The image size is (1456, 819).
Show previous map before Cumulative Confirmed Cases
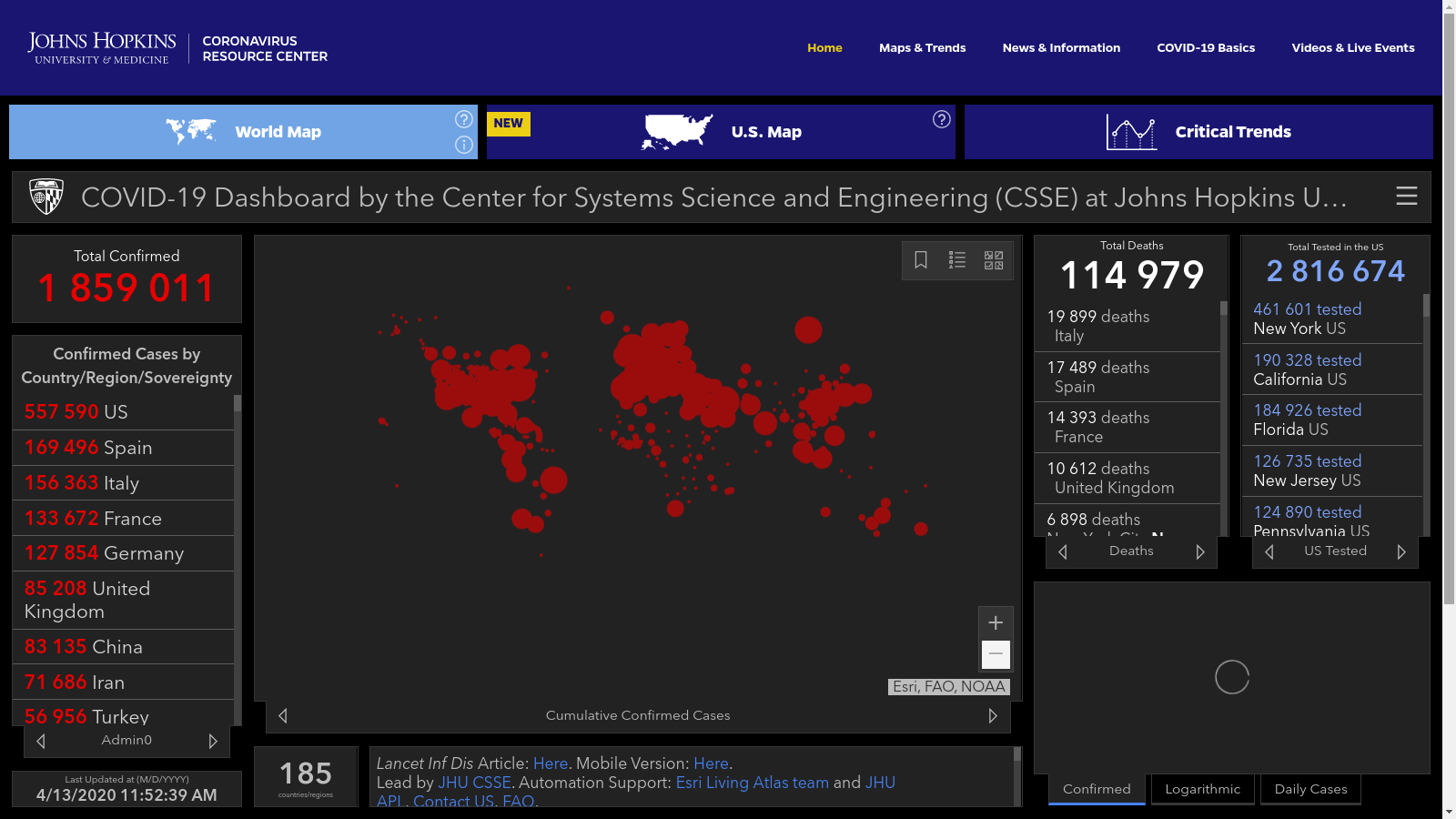click(x=283, y=716)
